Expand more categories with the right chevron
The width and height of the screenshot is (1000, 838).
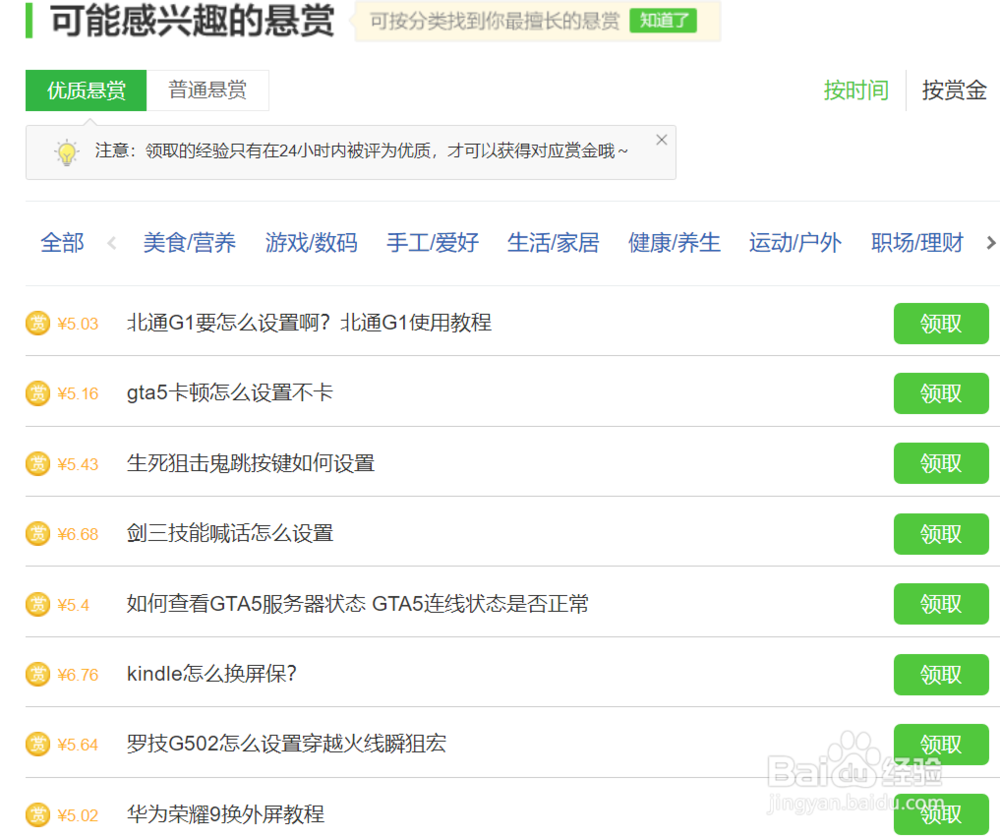click(x=990, y=242)
